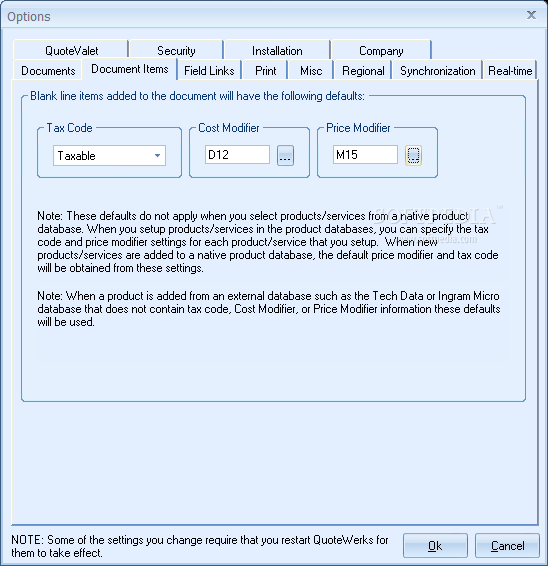Viewport: 548px width, 566px height.
Task: Open the Cost Modifier browse button
Action: pos(285,156)
